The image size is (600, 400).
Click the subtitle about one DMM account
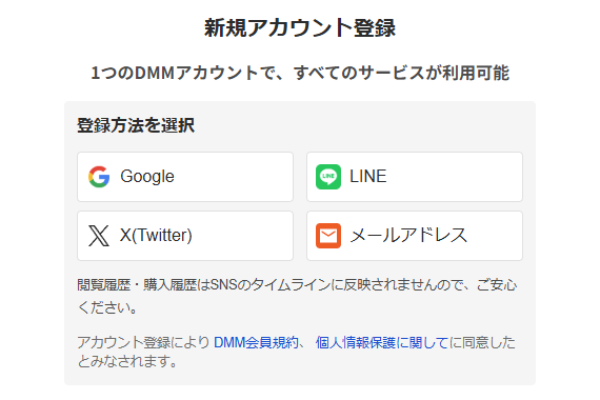tap(300, 73)
